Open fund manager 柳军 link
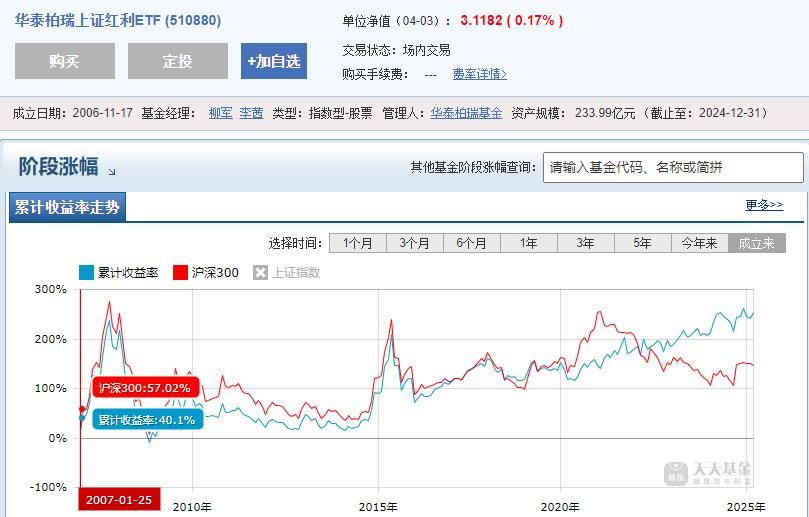809x517 pixels. (x=221, y=113)
